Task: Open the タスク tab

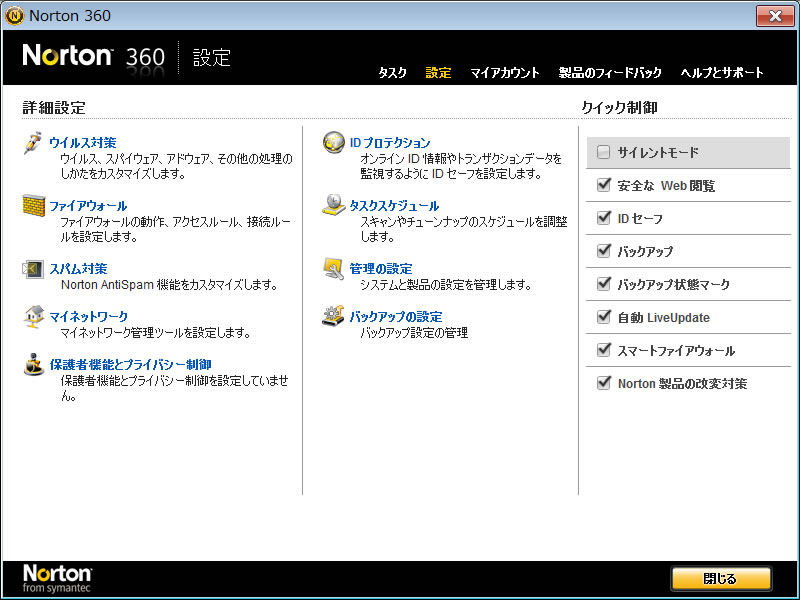Action: 392,73
